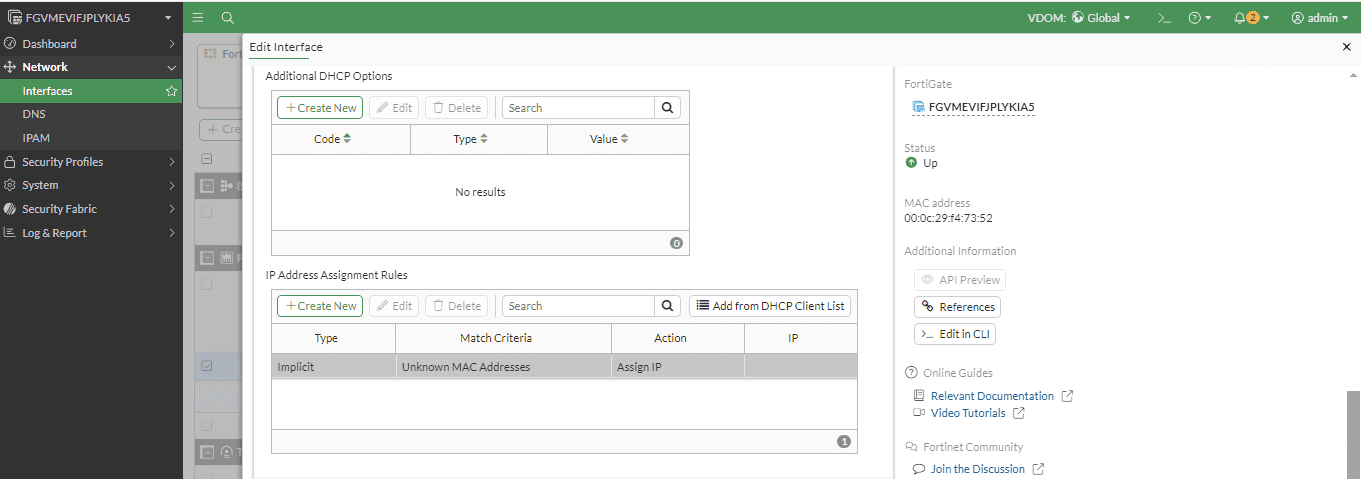This screenshot has height=479, width=1361.
Task: Open Join the Discussion link
Action: [977, 469]
